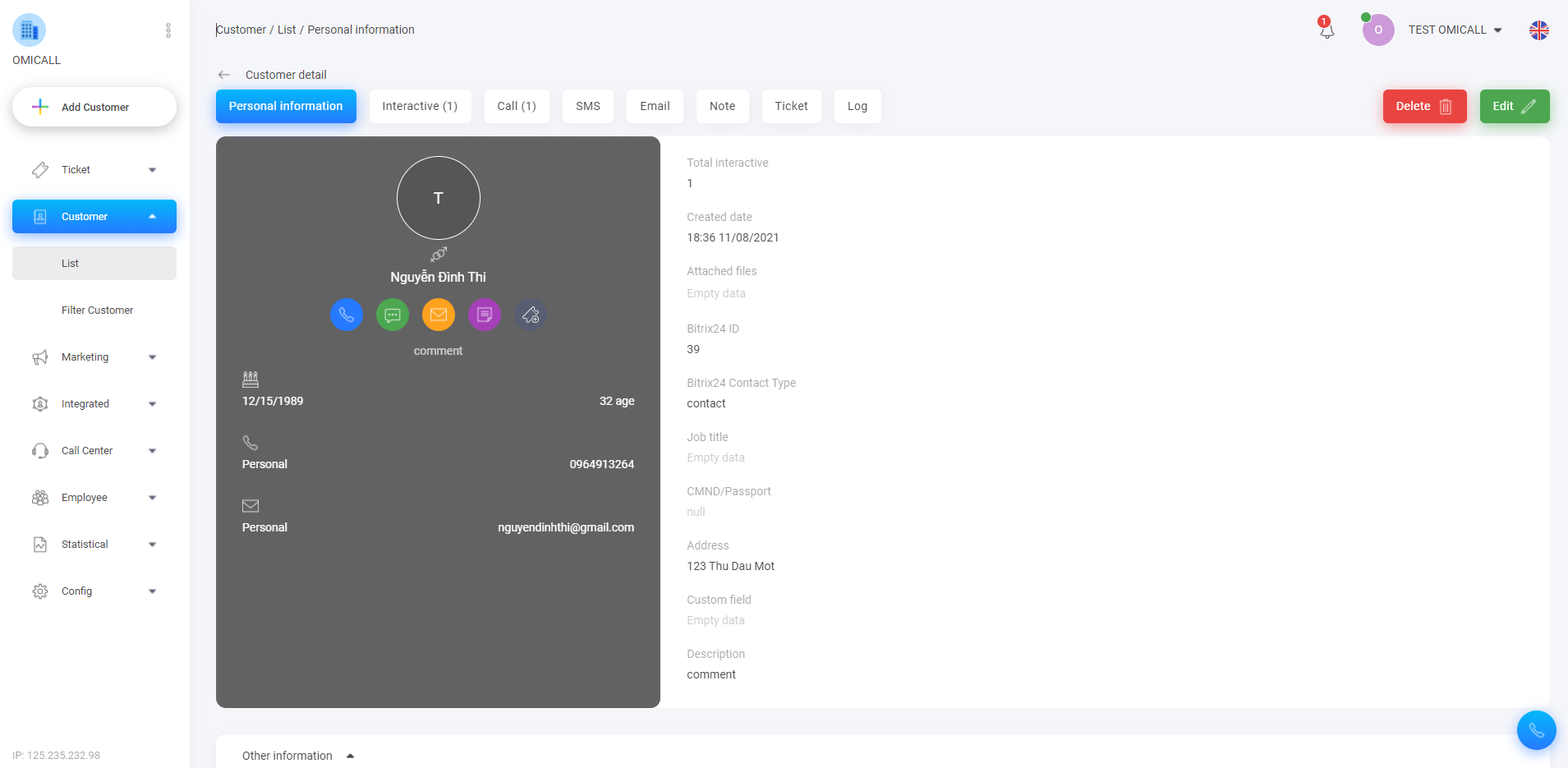Click the UK flag language icon
The height and width of the screenshot is (768, 1568).
(1538, 30)
